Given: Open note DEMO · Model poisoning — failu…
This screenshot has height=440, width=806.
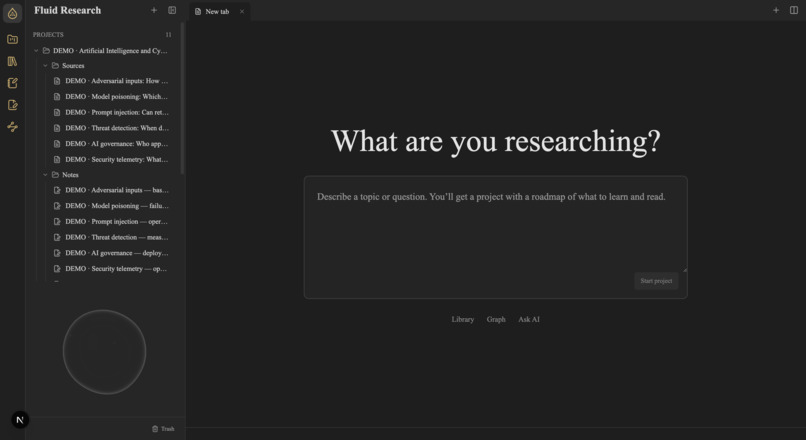Looking at the screenshot, I should coord(117,206).
